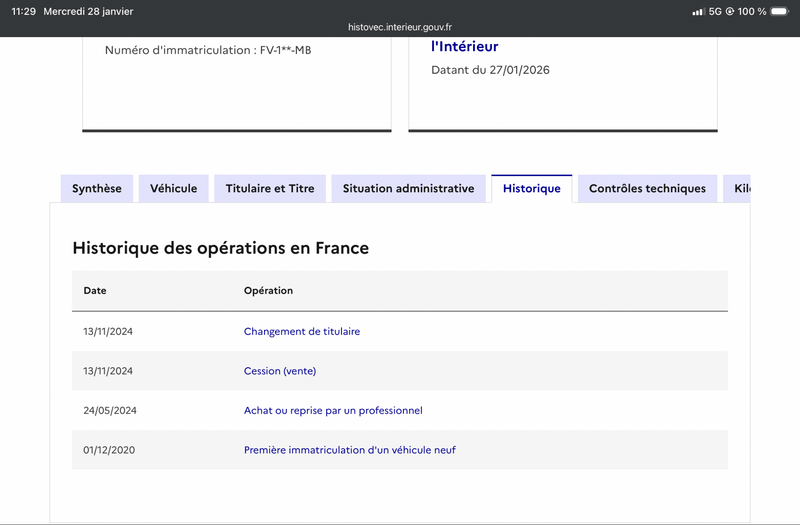Open Achat ou reprise par un professionnel

[333, 411]
